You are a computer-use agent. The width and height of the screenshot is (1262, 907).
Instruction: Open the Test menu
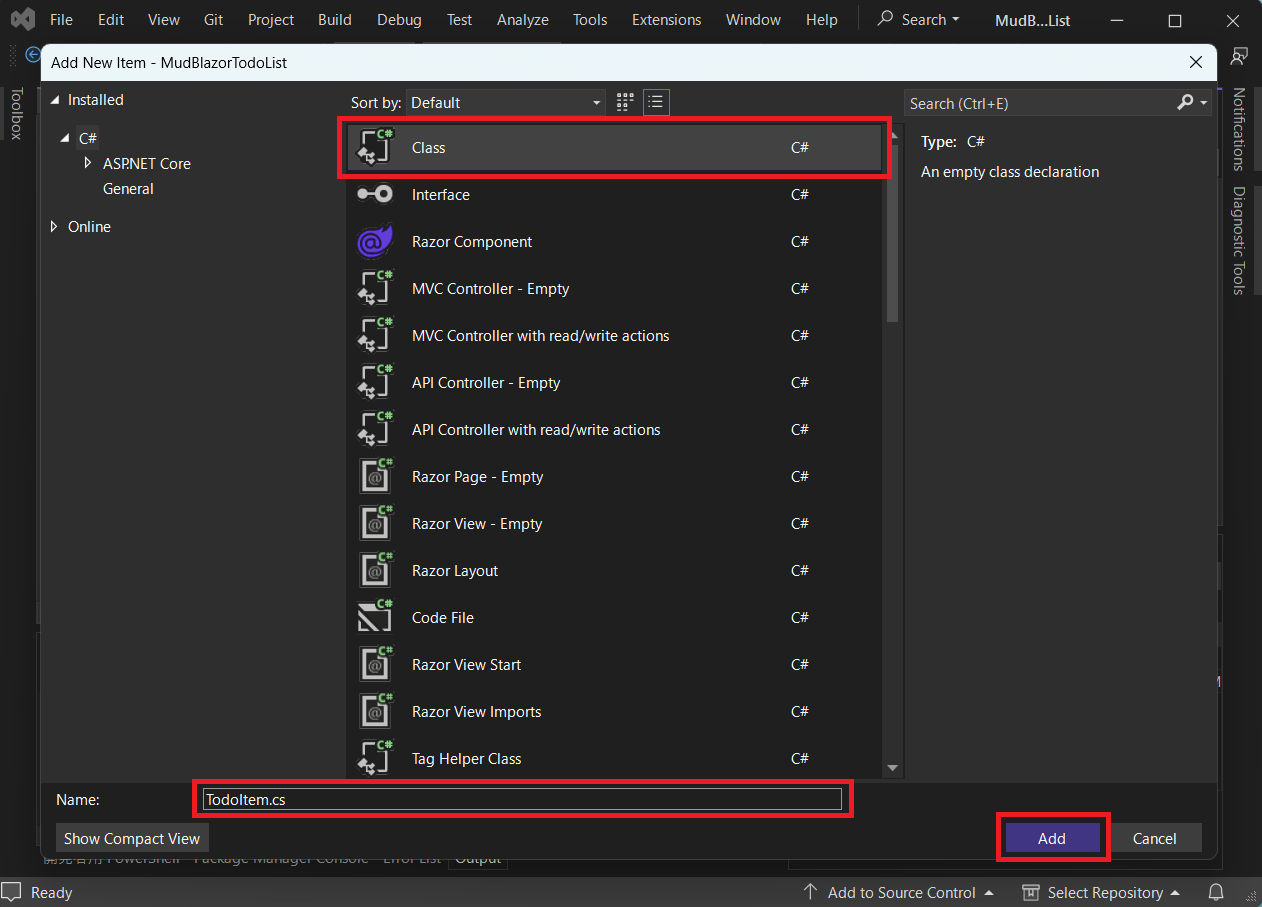pos(459,19)
